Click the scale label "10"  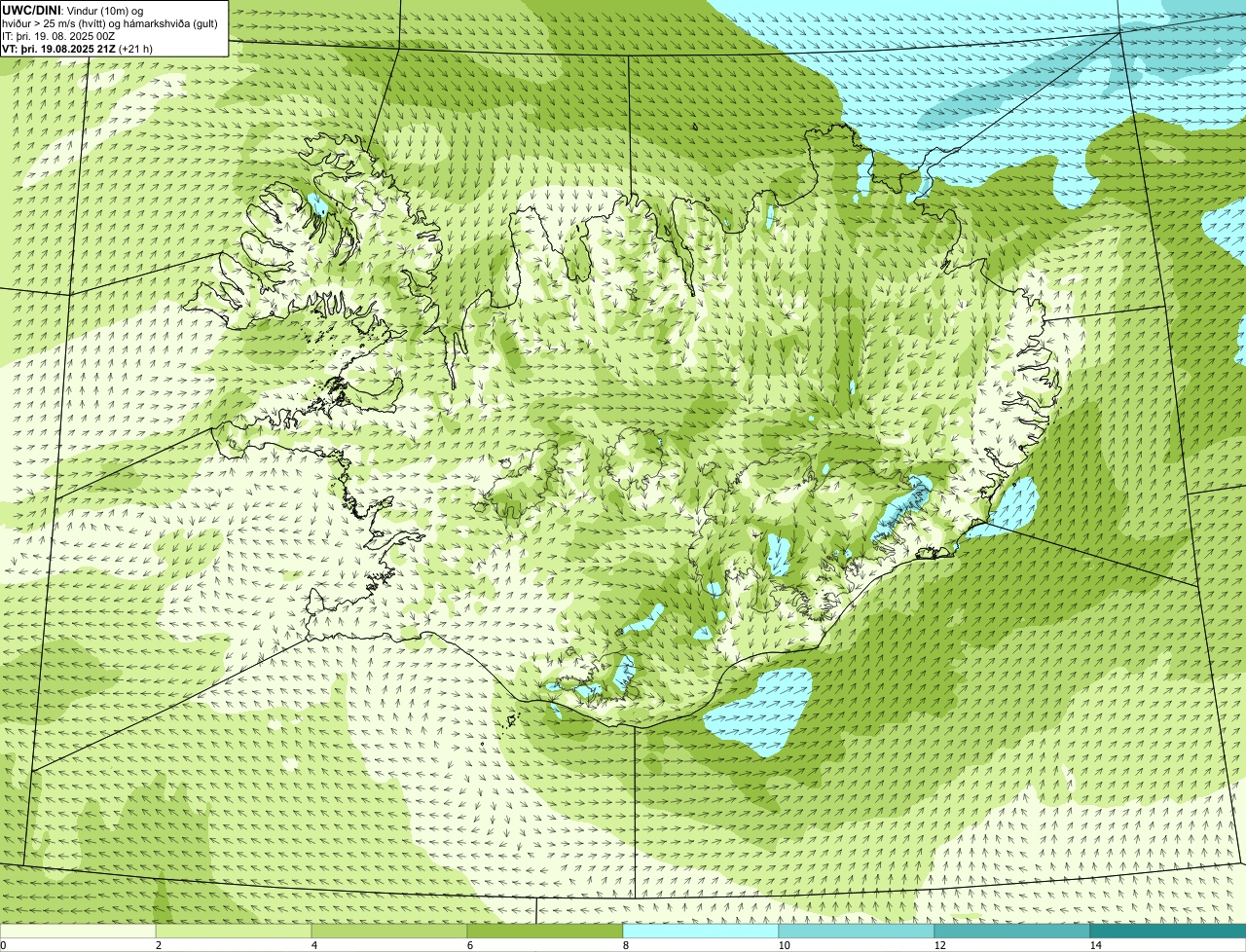point(784,945)
